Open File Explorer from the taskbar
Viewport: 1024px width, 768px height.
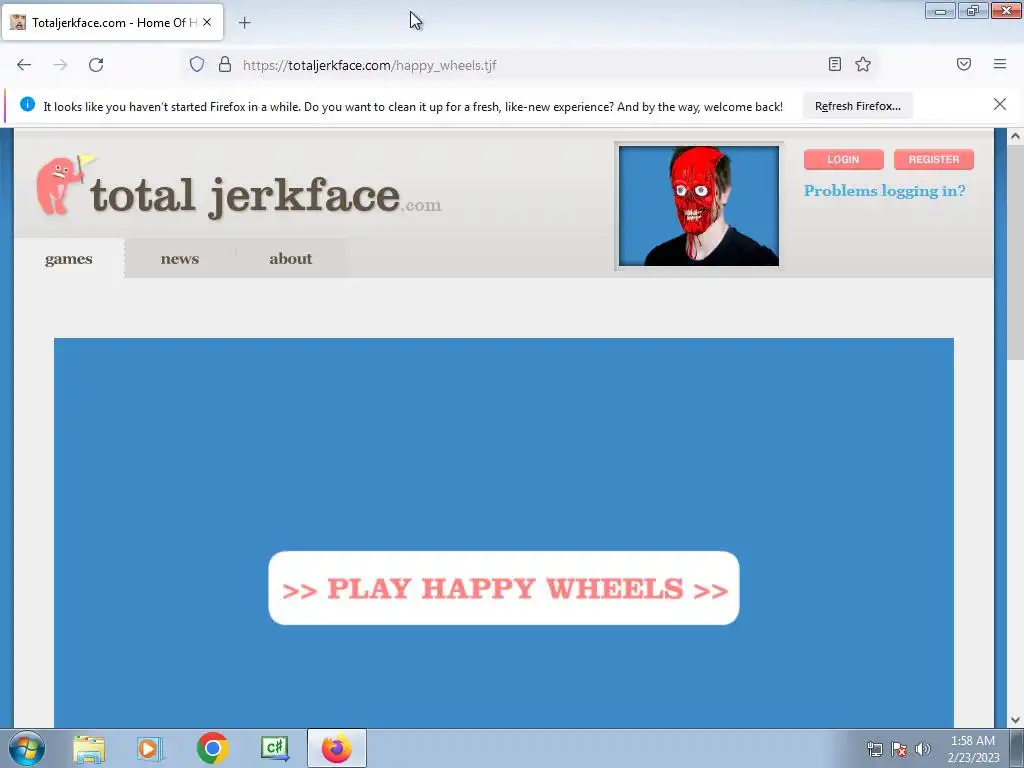[x=89, y=748]
